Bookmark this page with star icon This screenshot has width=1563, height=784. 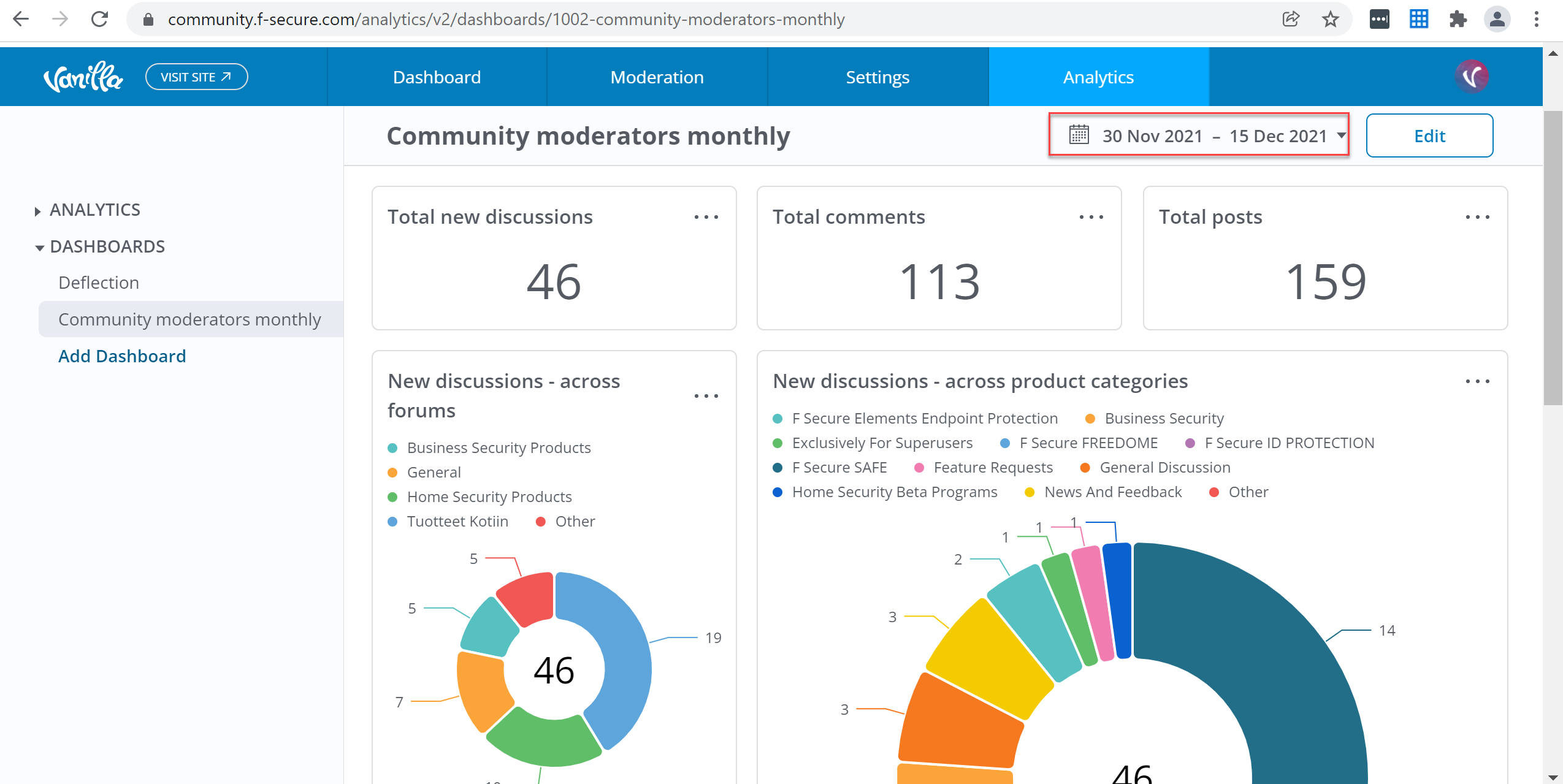click(1330, 20)
